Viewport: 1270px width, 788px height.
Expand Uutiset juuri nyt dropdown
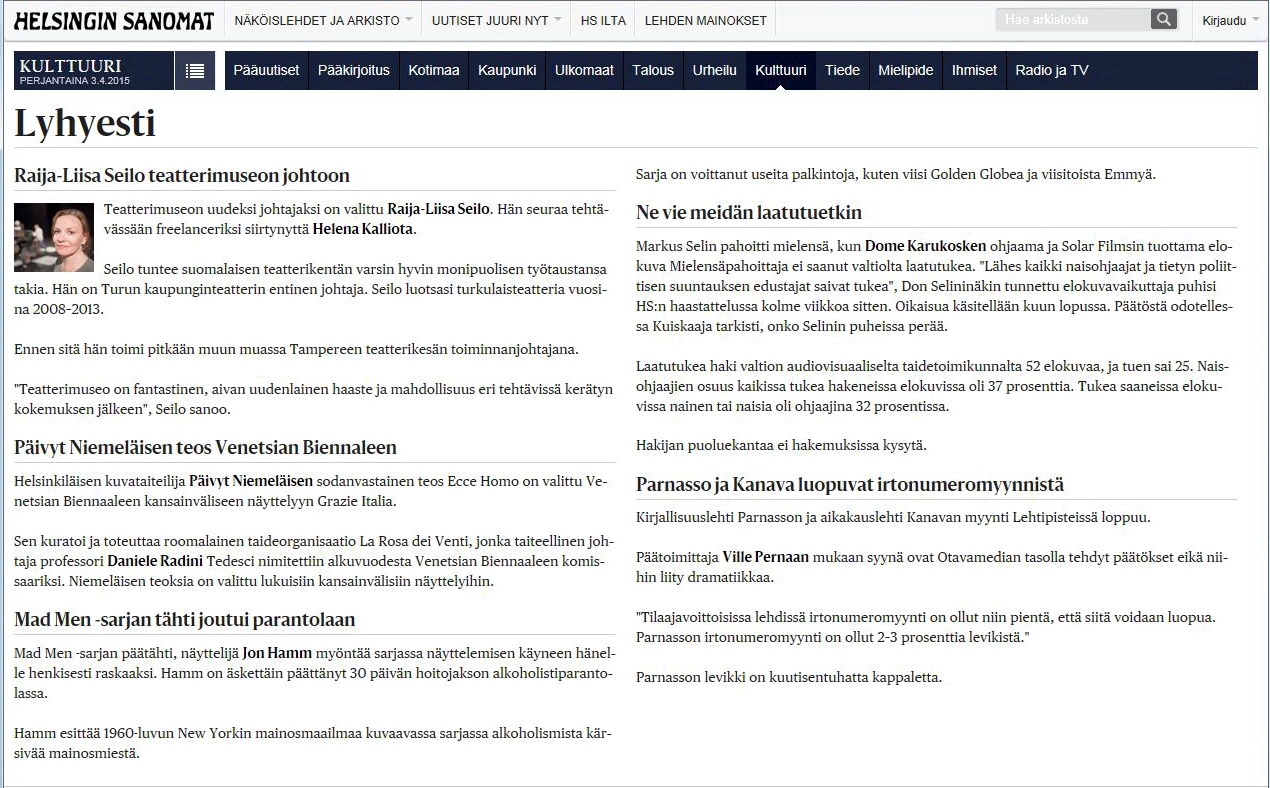tap(496, 20)
